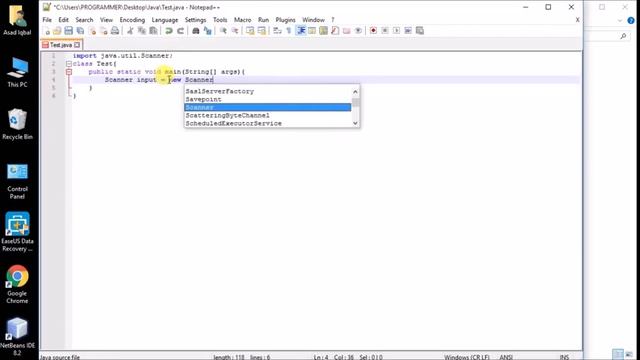Open the Edit menu

point(63,20)
